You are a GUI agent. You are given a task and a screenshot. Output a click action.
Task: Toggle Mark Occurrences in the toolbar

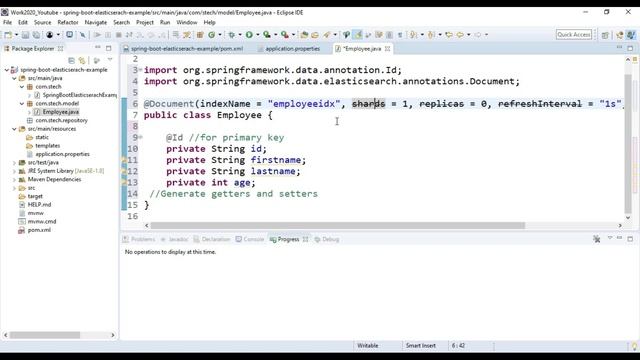click(x=358, y=35)
